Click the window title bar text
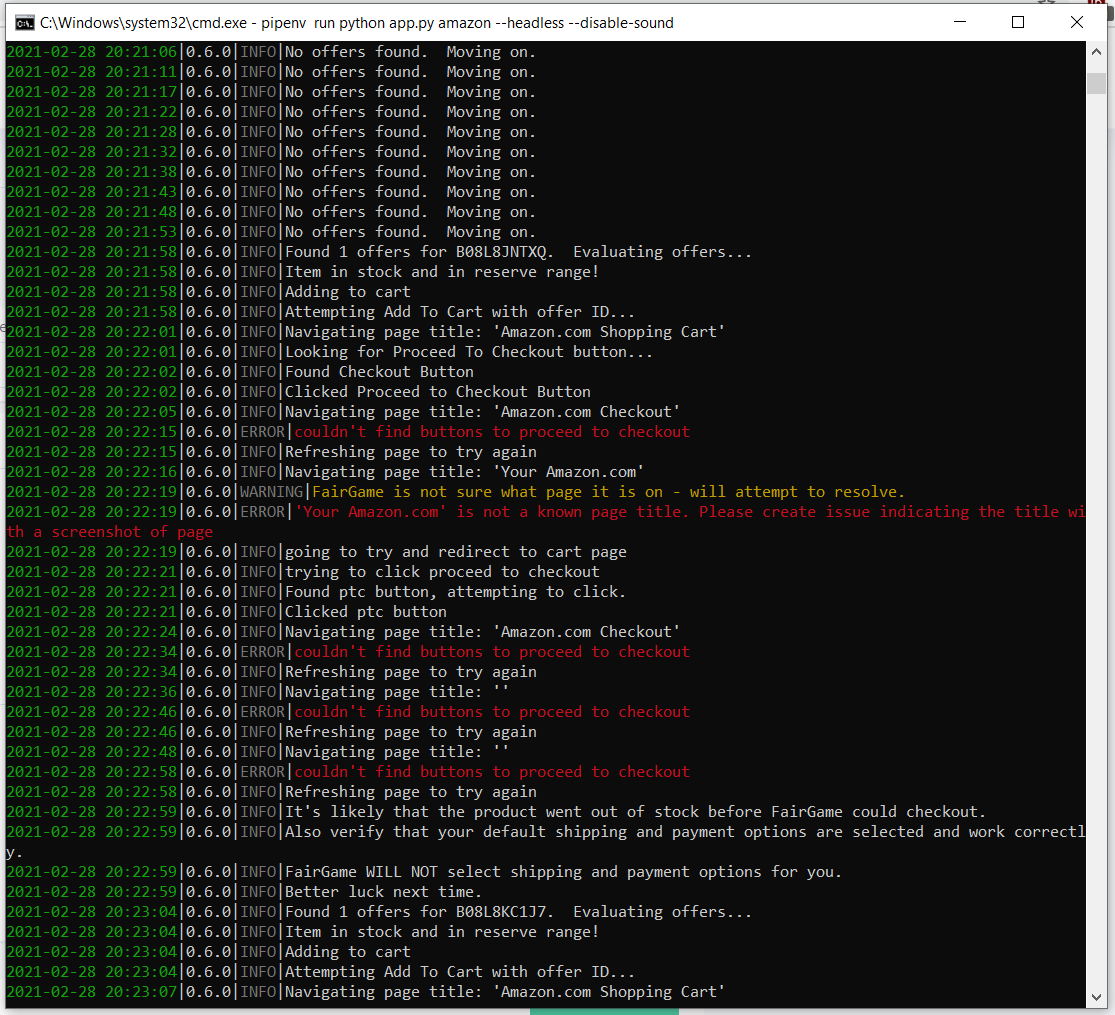This screenshot has width=1115, height=1015. [x=356, y=23]
